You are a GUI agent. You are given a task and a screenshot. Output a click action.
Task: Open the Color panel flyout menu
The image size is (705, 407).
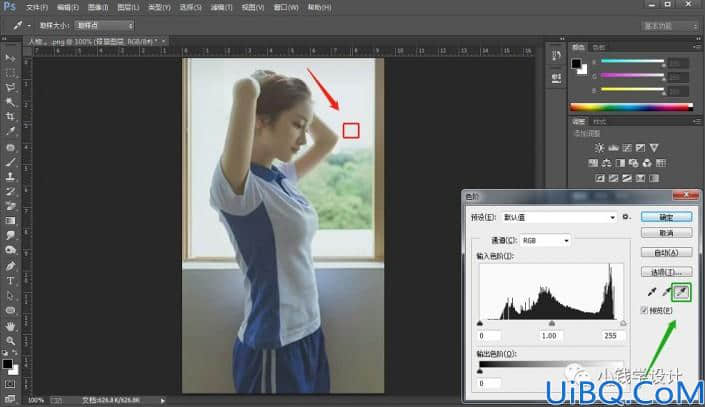[696, 47]
